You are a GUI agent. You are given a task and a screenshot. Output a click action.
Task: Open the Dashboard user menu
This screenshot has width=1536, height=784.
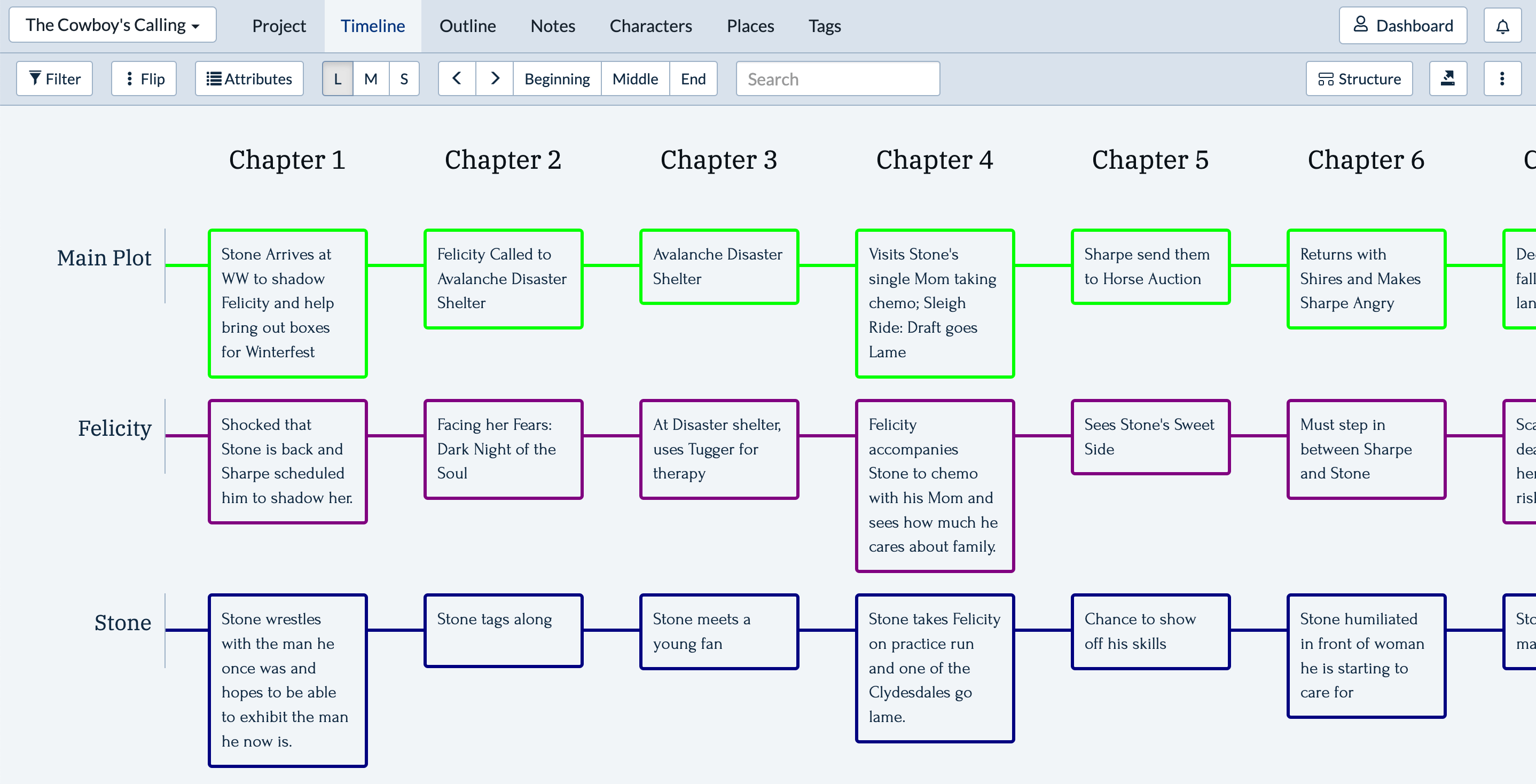tap(1402, 26)
